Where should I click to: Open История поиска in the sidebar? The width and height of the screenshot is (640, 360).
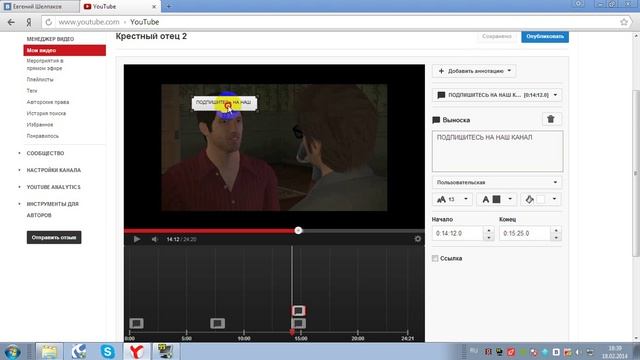[x=46, y=113]
